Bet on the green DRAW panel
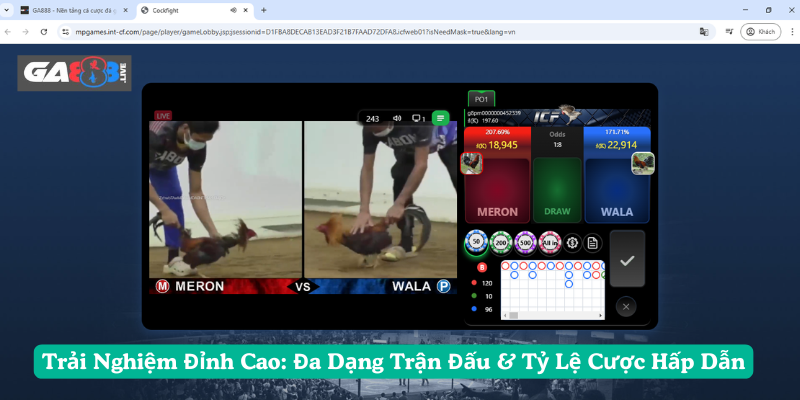 (x=557, y=190)
